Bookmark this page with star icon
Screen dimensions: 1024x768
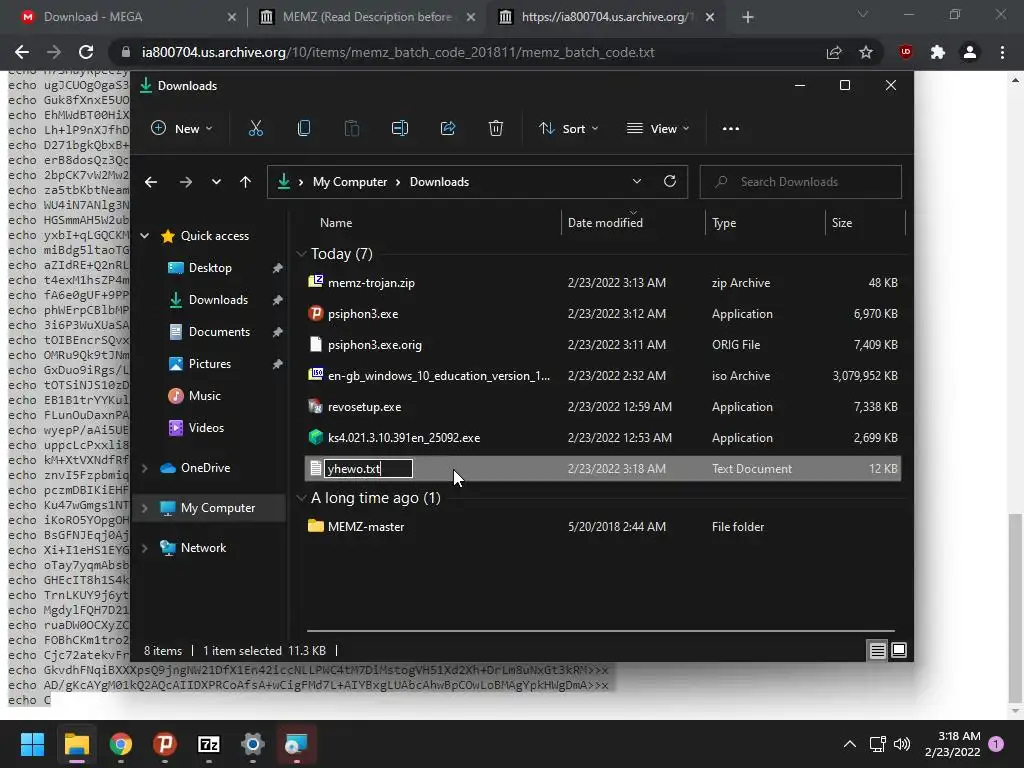tap(866, 52)
